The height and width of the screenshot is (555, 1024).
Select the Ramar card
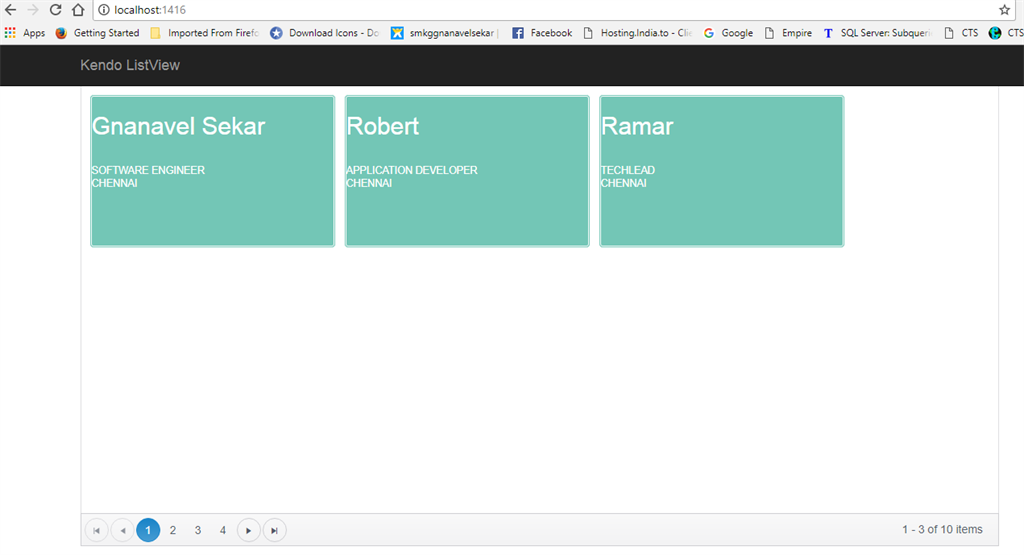coord(722,171)
